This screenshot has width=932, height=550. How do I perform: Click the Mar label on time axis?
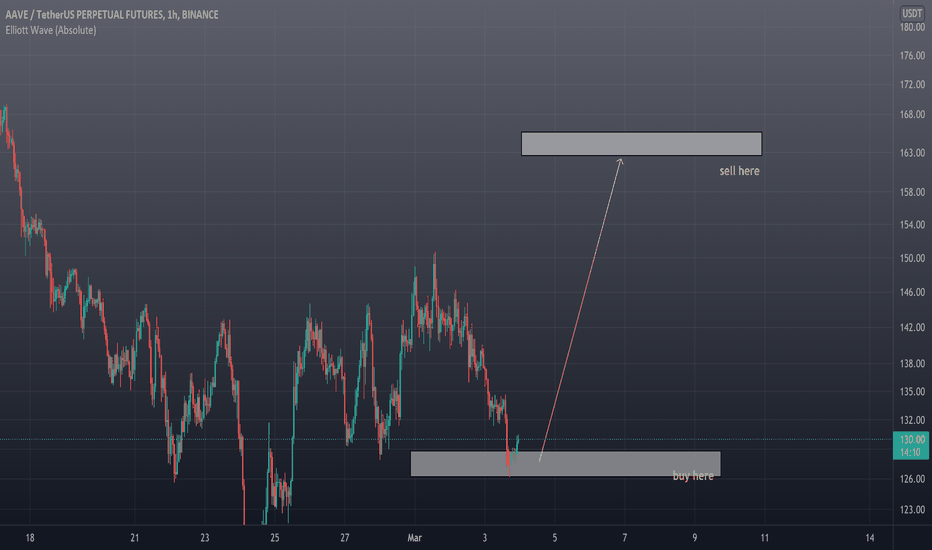tap(414, 538)
